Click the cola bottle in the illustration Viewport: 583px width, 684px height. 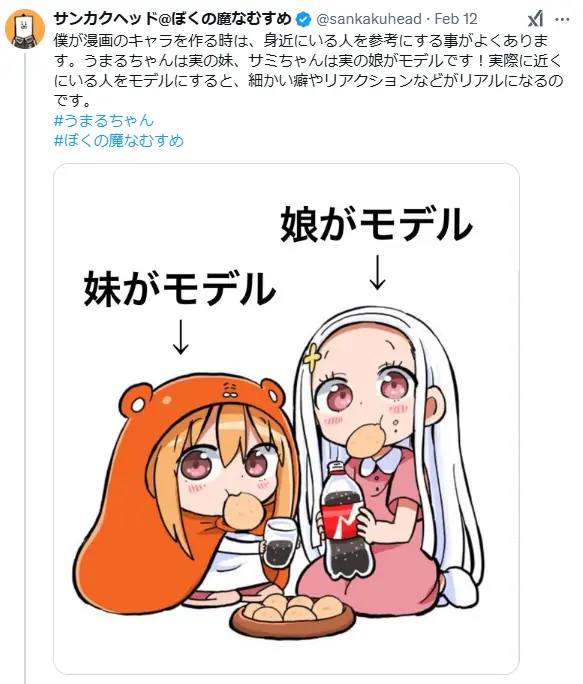coord(345,521)
